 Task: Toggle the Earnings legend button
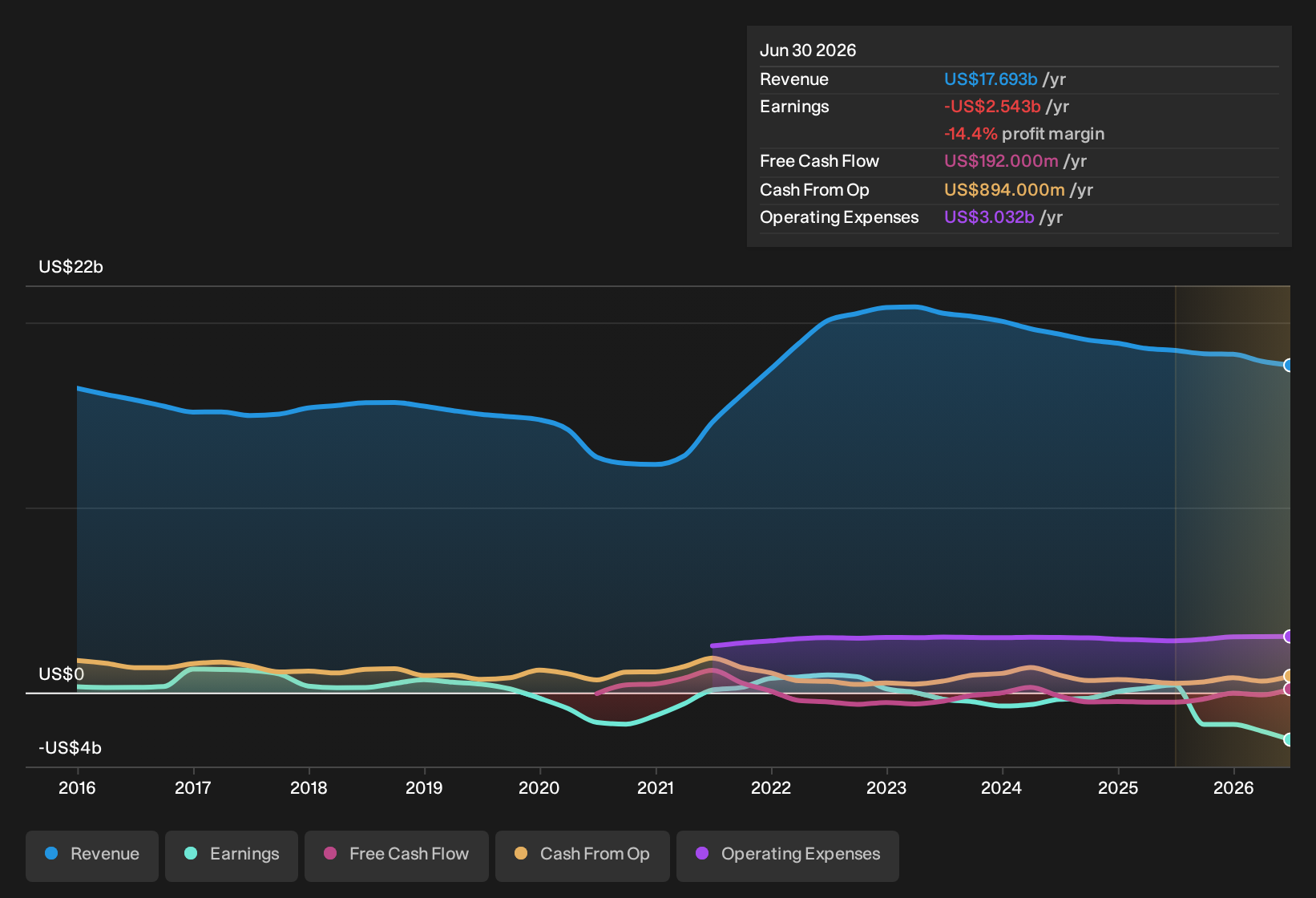232,855
